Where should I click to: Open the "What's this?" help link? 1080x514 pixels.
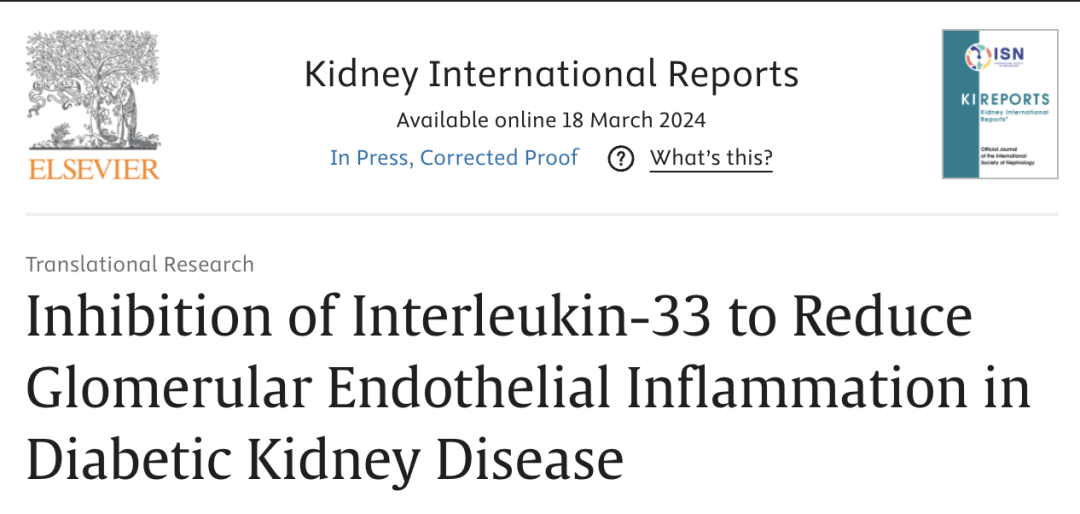click(x=711, y=158)
